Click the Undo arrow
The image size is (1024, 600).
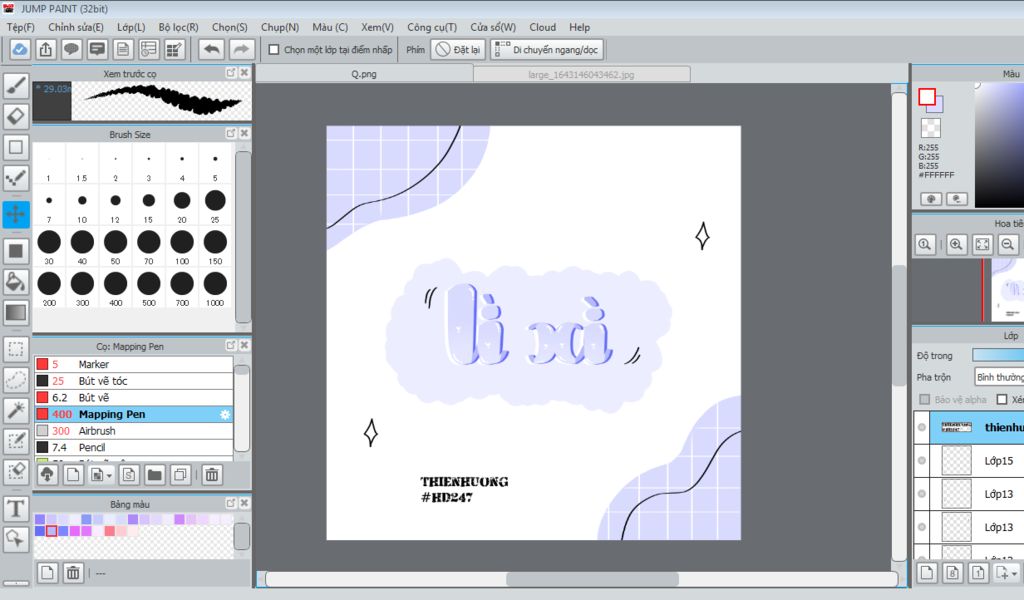212,50
